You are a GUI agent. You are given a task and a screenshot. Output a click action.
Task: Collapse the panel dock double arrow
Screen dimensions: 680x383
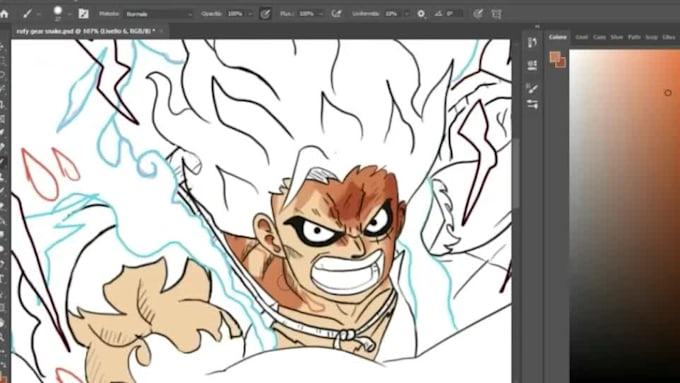(x=538, y=26)
